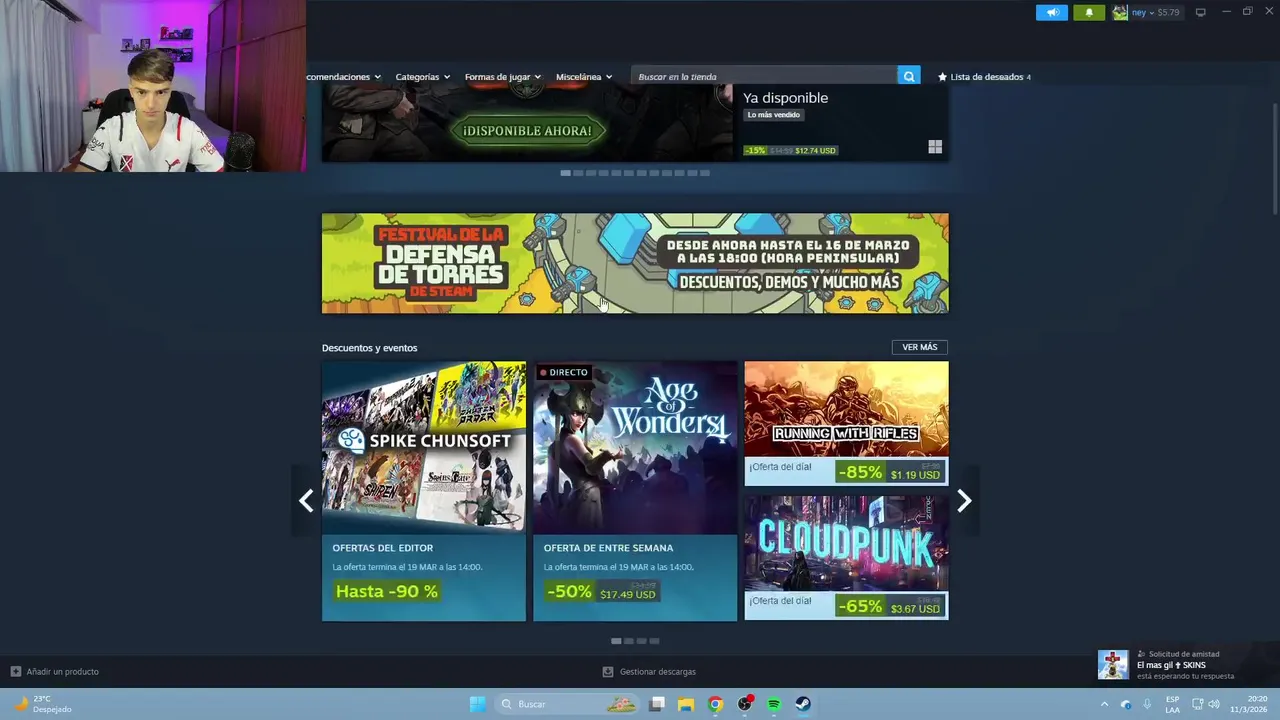The height and width of the screenshot is (720, 1280).
Task: Open Task View in the taskbar
Action: (656, 704)
